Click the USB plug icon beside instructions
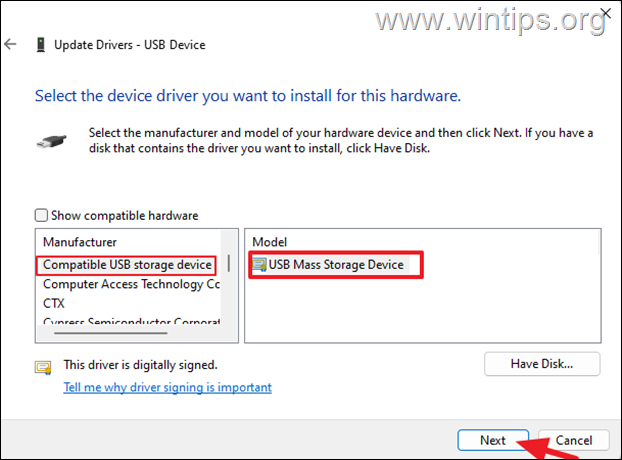622x460 pixels. [x=51, y=143]
